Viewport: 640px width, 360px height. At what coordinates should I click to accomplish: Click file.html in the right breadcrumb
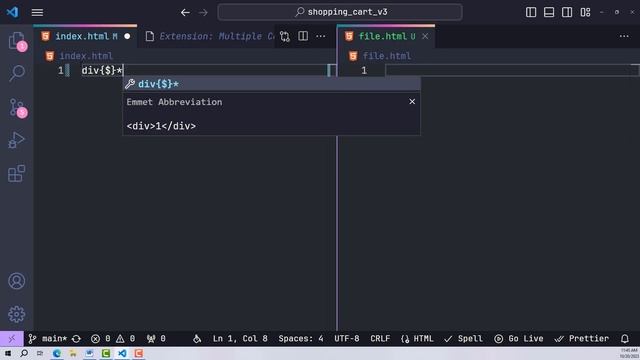387,56
